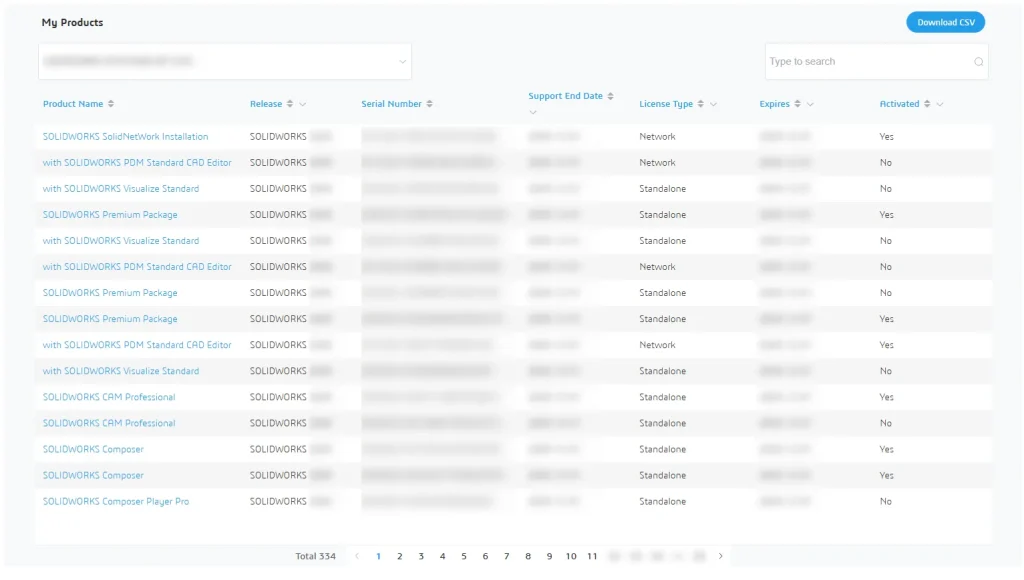Open the activated PDM Standard CAD Editor link

pyautogui.click(x=137, y=345)
